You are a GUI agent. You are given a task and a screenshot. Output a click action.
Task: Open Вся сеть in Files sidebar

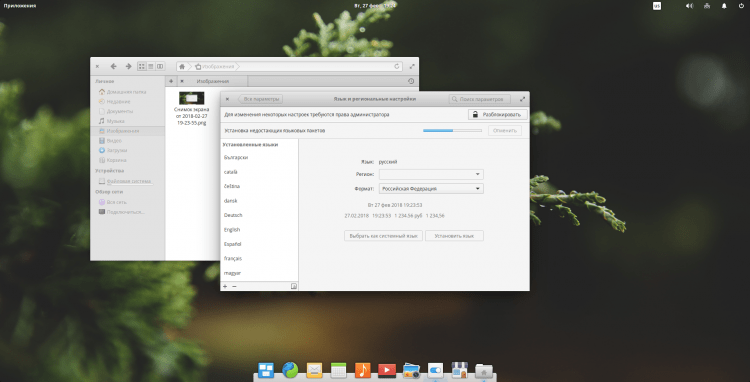coord(127,202)
